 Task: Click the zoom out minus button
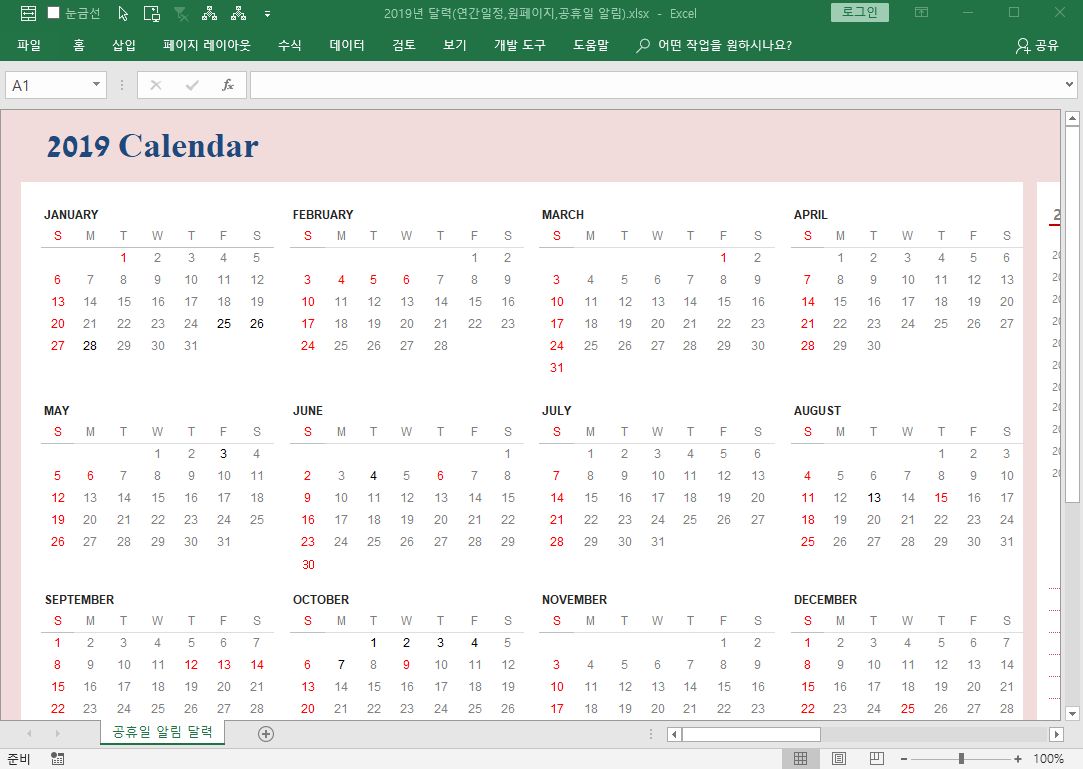click(x=903, y=759)
